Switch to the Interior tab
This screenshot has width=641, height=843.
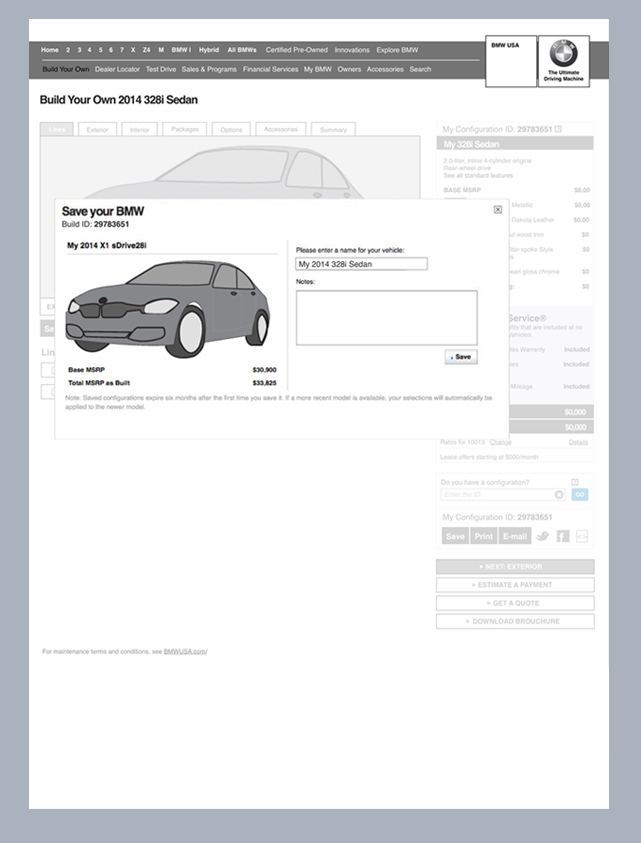(139, 129)
